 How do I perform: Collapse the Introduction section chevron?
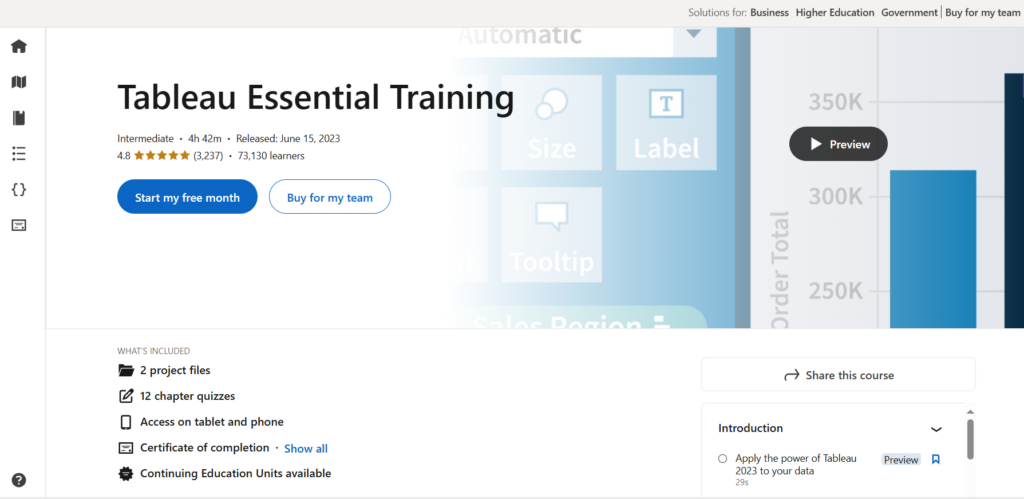(x=936, y=429)
